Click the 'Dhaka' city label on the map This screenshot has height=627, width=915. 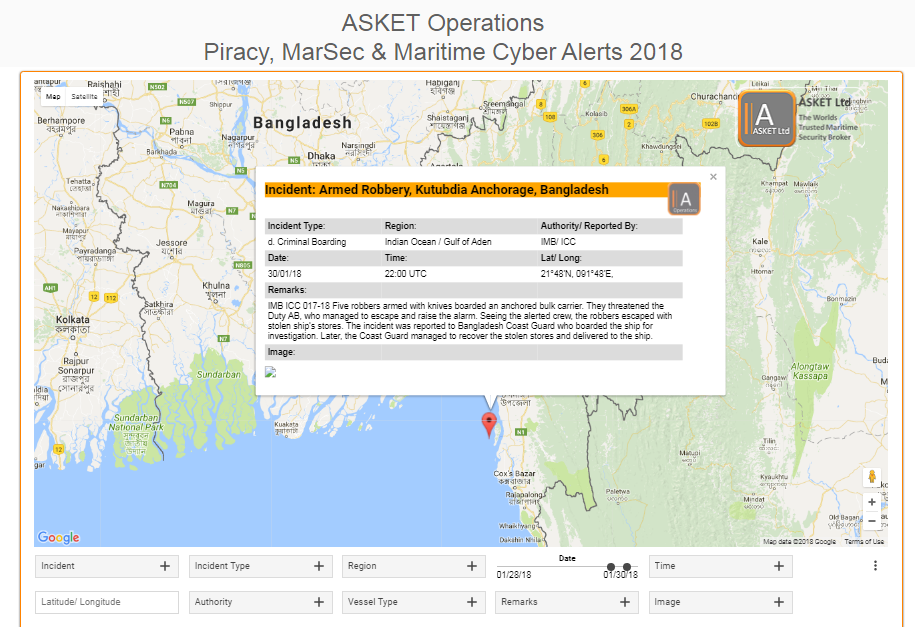(x=321, y=156)
